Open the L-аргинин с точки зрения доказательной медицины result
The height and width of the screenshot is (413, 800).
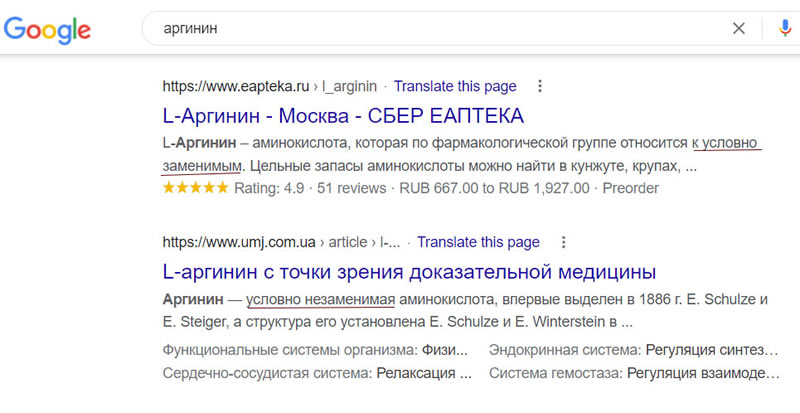coord(409,272)
